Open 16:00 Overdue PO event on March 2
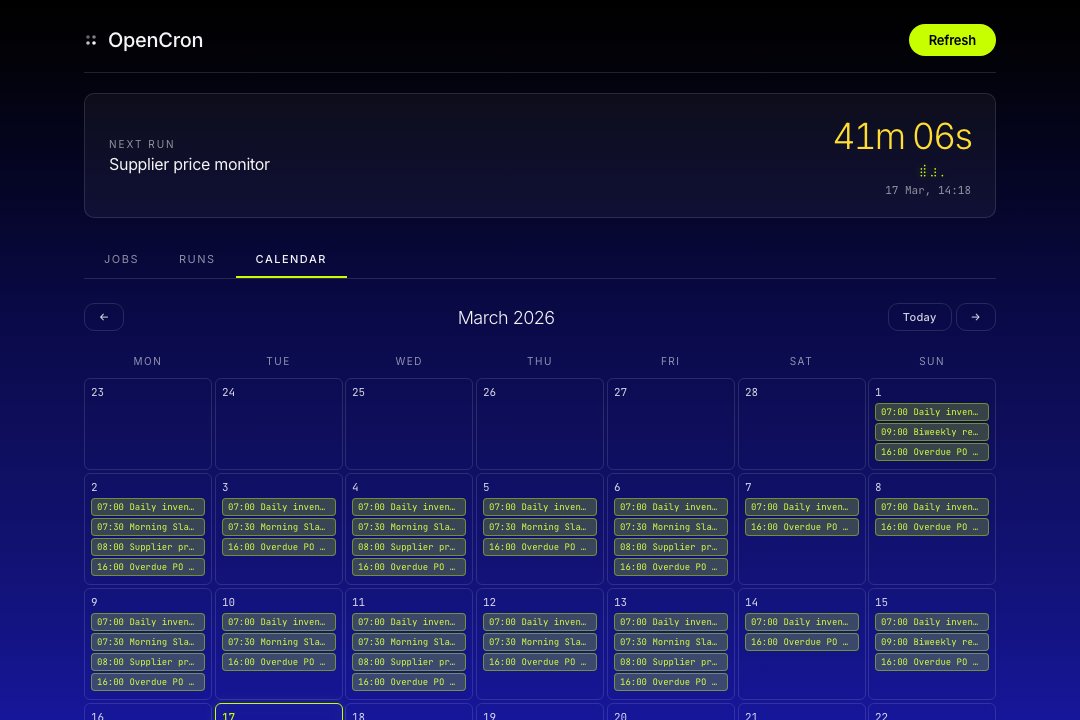Screen dimensions: 1080x720 pyautogui.click(x=148, y=567)
